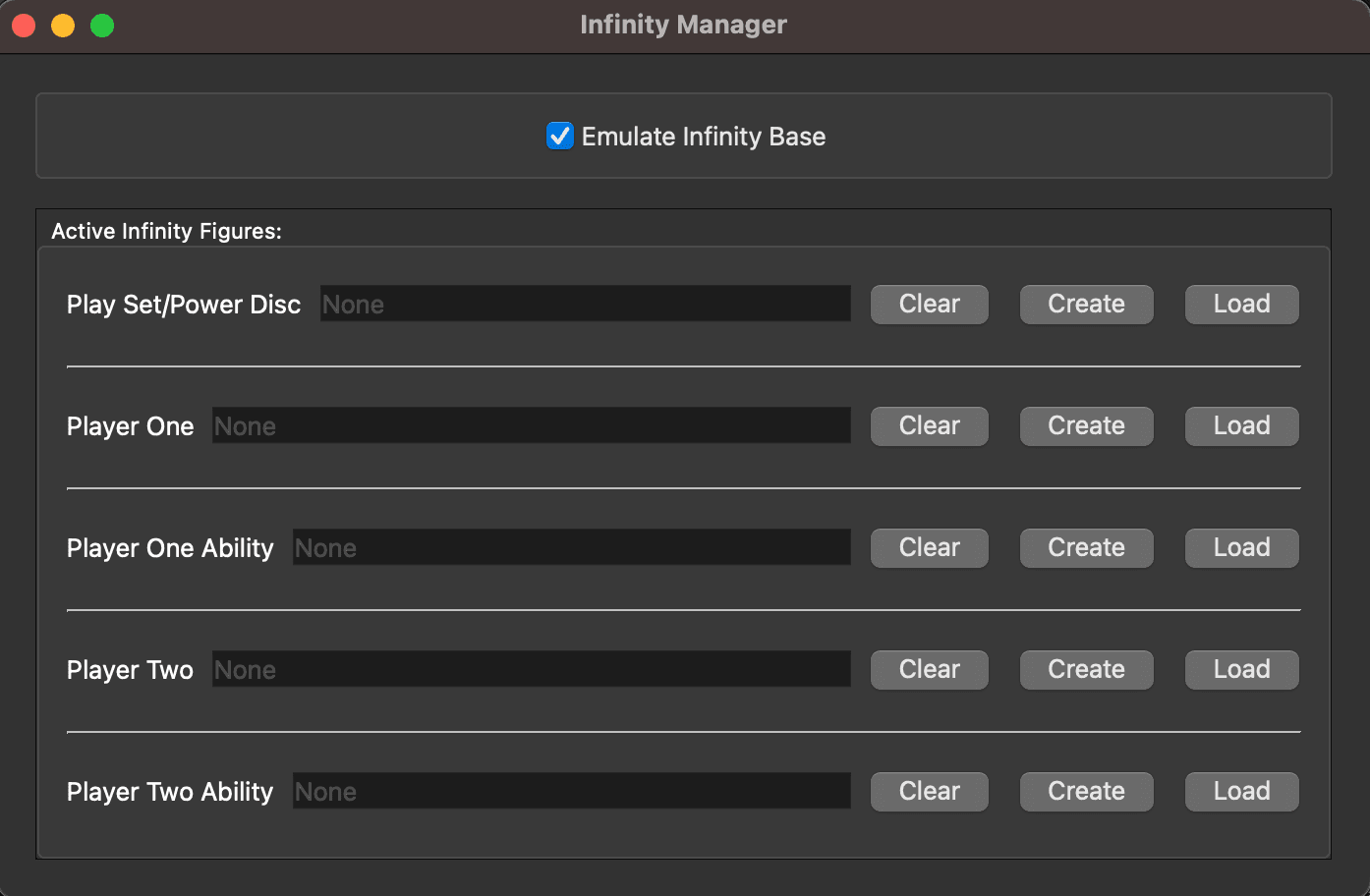Click the Infinity Manager window title
Viewport: 1370px width, 896px height.
click(684, 25)
